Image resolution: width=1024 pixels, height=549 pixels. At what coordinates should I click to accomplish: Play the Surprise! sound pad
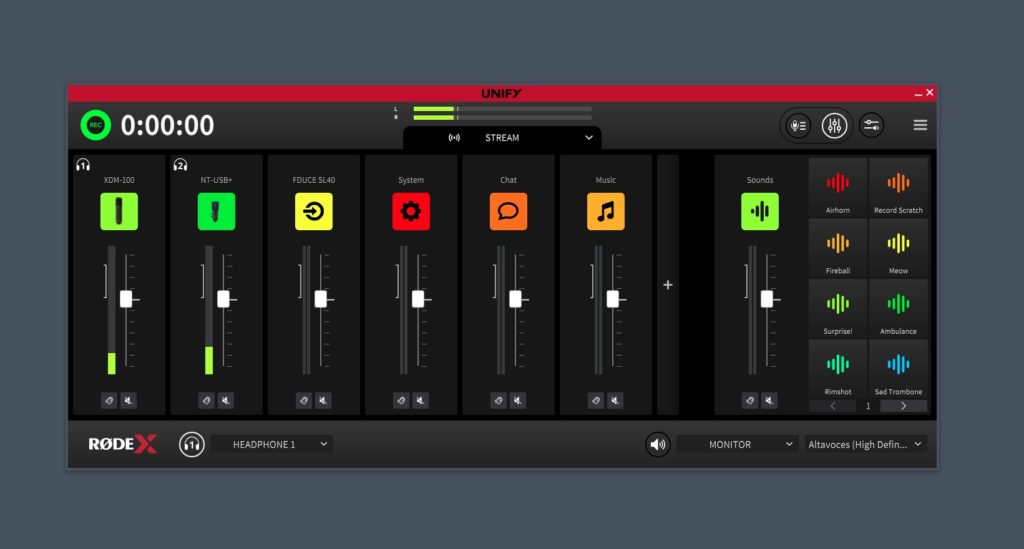coord(838,309)
